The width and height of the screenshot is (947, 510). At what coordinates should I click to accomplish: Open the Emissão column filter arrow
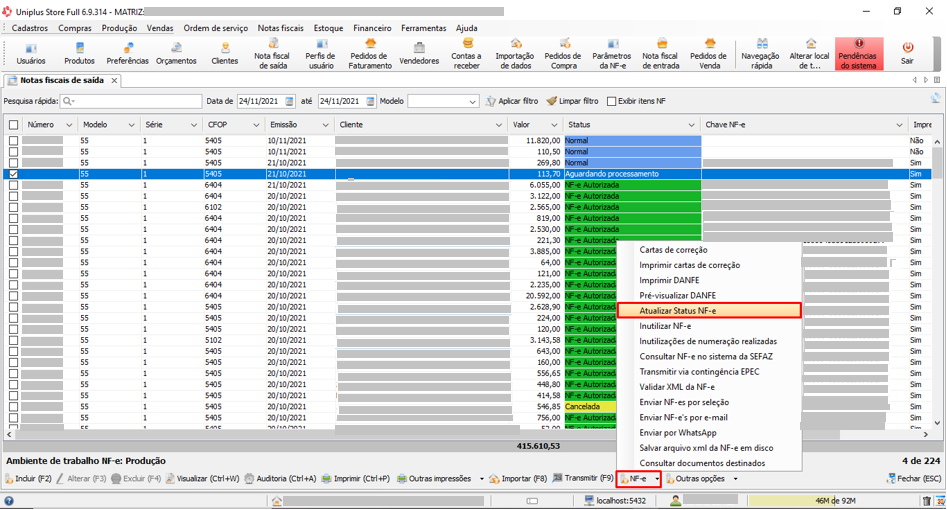[x=326, y=125]
